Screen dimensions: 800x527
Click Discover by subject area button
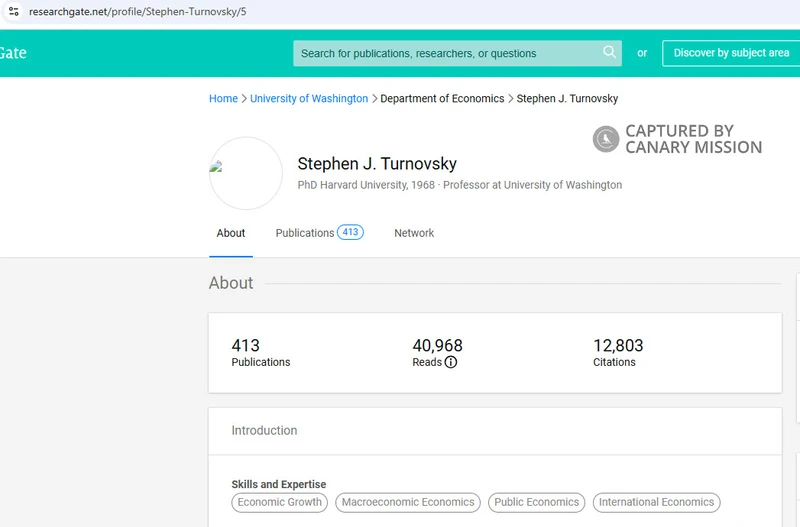(x=731, y=53)
